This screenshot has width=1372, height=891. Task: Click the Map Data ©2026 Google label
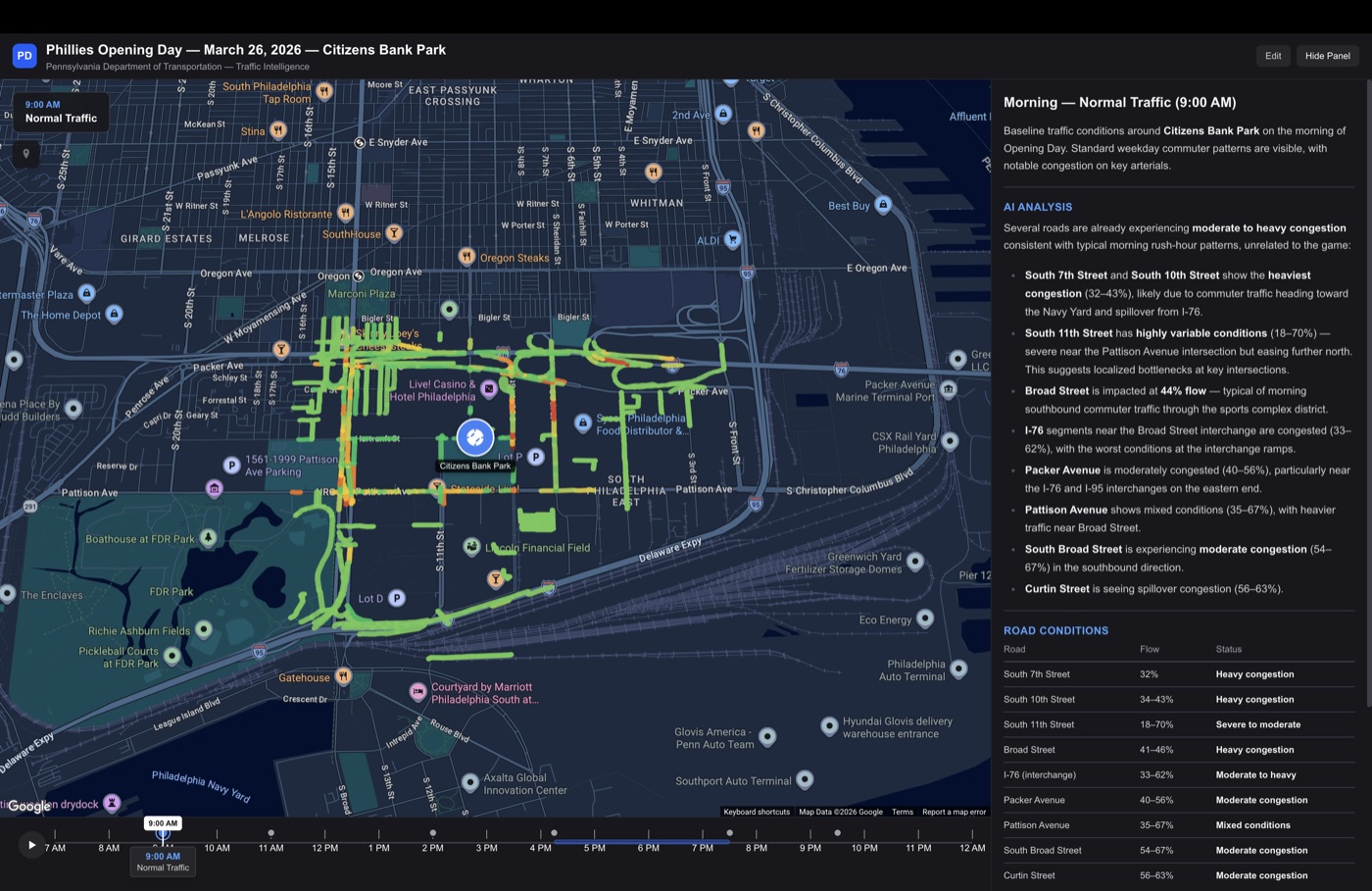point(841,812)
